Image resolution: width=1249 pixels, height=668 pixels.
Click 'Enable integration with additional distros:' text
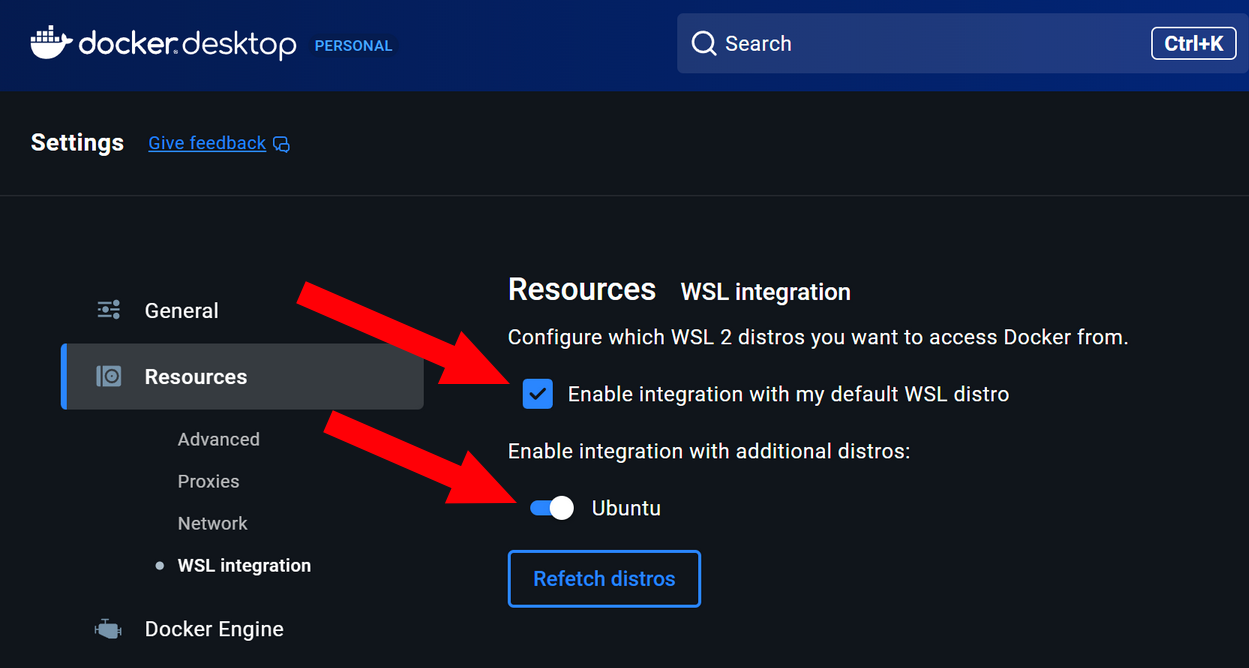point(709,451)
